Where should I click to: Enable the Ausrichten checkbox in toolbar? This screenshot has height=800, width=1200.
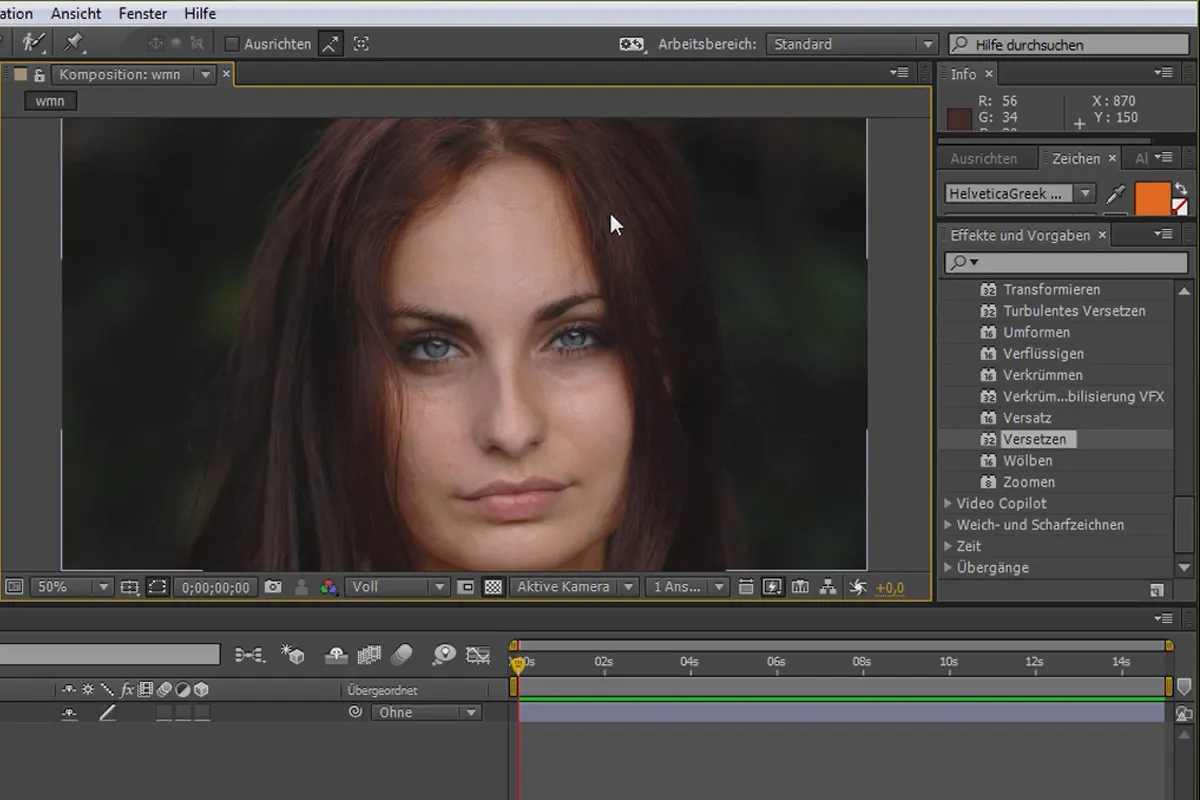pos(232,44)
